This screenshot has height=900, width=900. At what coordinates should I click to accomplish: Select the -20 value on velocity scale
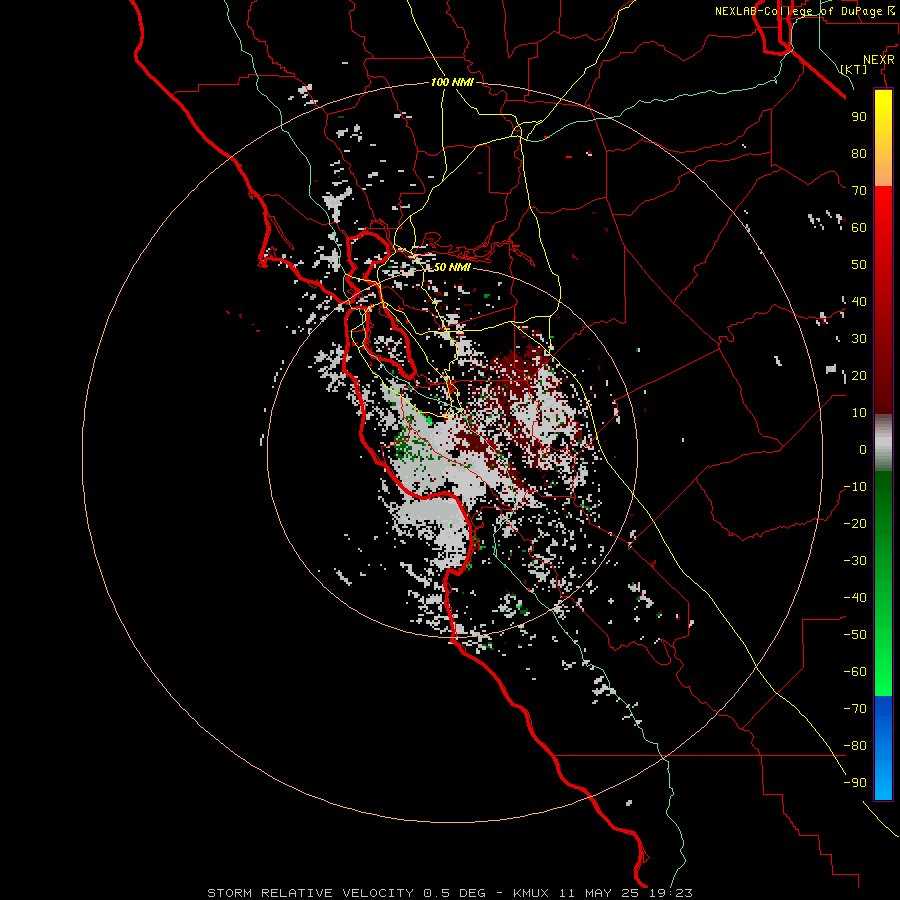[x=855, y=523]
